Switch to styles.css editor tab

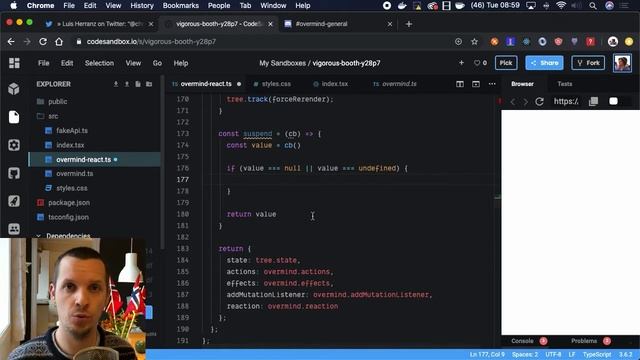coord(272,84)
